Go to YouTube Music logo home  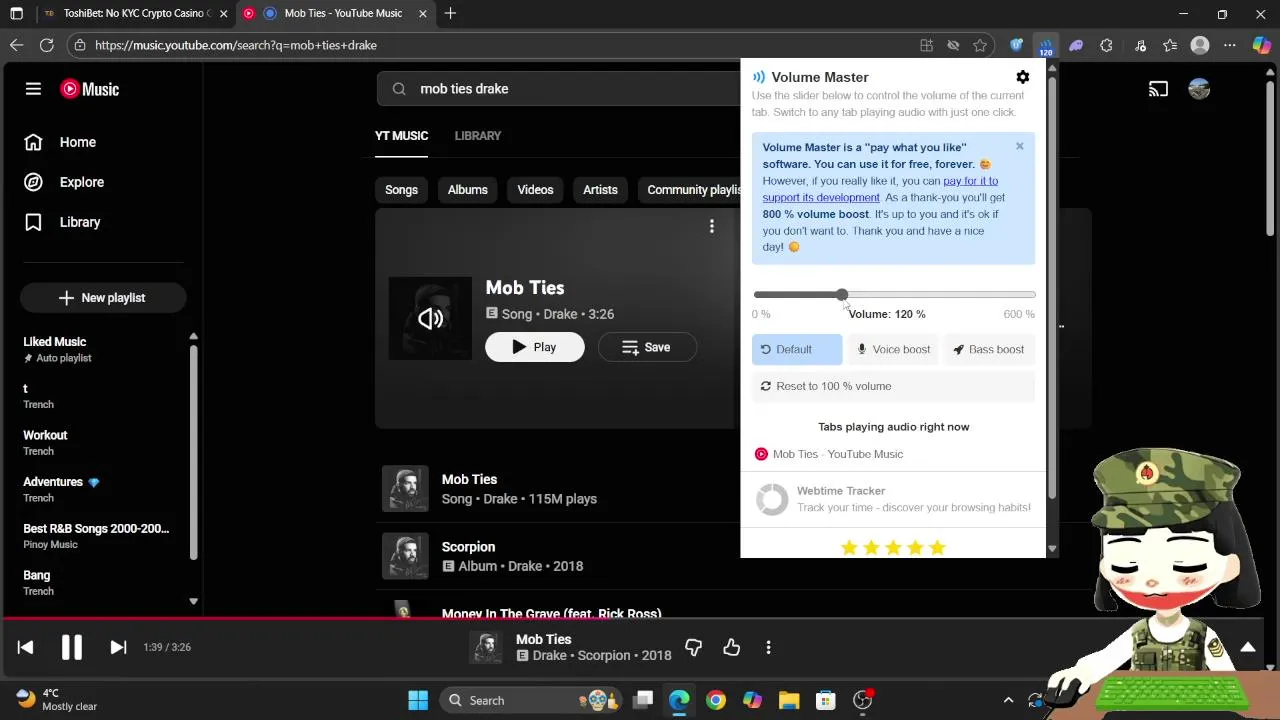pyautogui.click(x=90, y=89)
